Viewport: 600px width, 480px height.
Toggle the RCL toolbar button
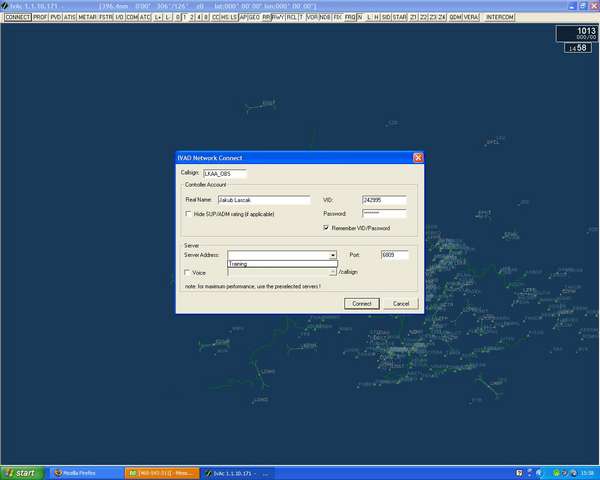click(x=292, y=17)
